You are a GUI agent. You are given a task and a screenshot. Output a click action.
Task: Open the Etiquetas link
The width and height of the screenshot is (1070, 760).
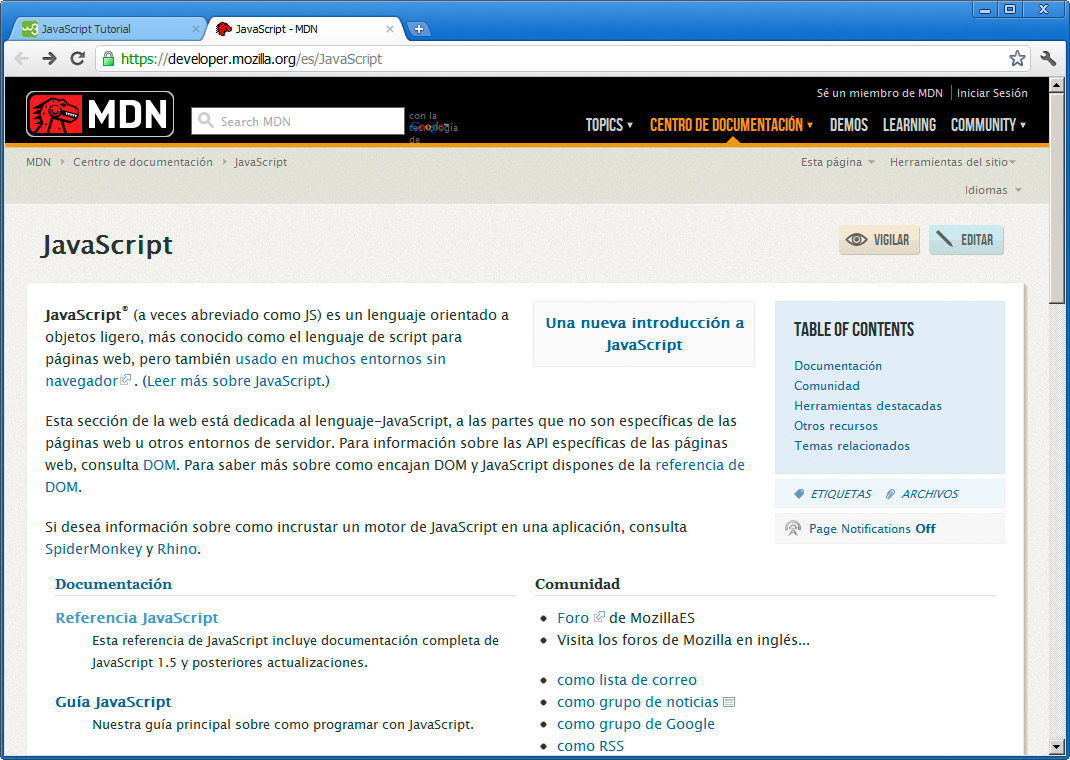[x=841, y=494]
